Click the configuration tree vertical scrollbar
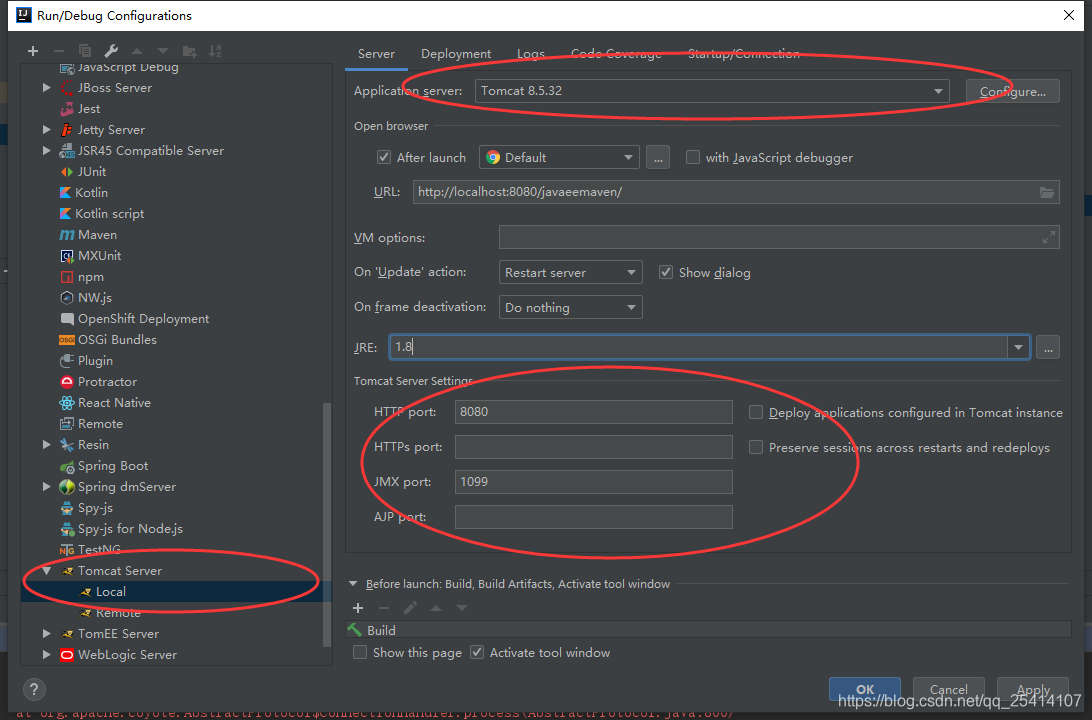The image size is (1092, 720). coord(327,526)
